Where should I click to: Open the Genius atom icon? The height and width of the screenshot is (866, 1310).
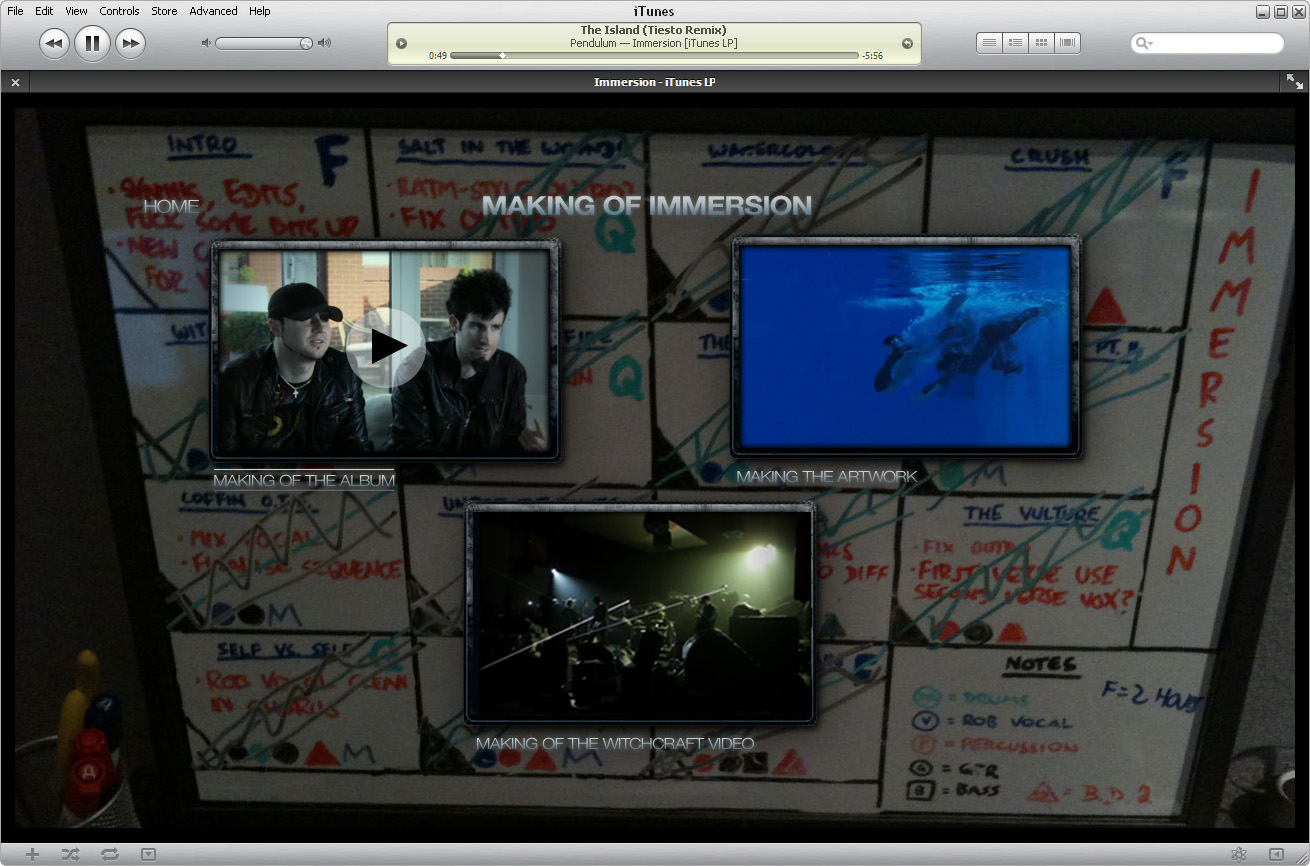click(1239, 854)
